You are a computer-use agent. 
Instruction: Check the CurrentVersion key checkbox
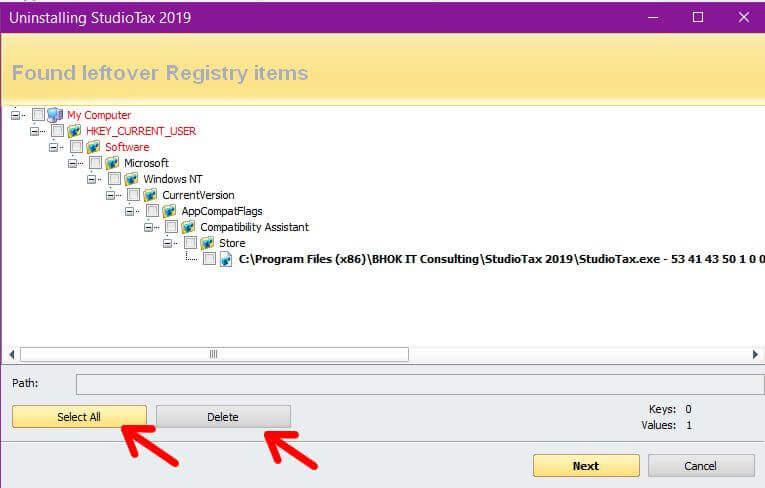134,195
